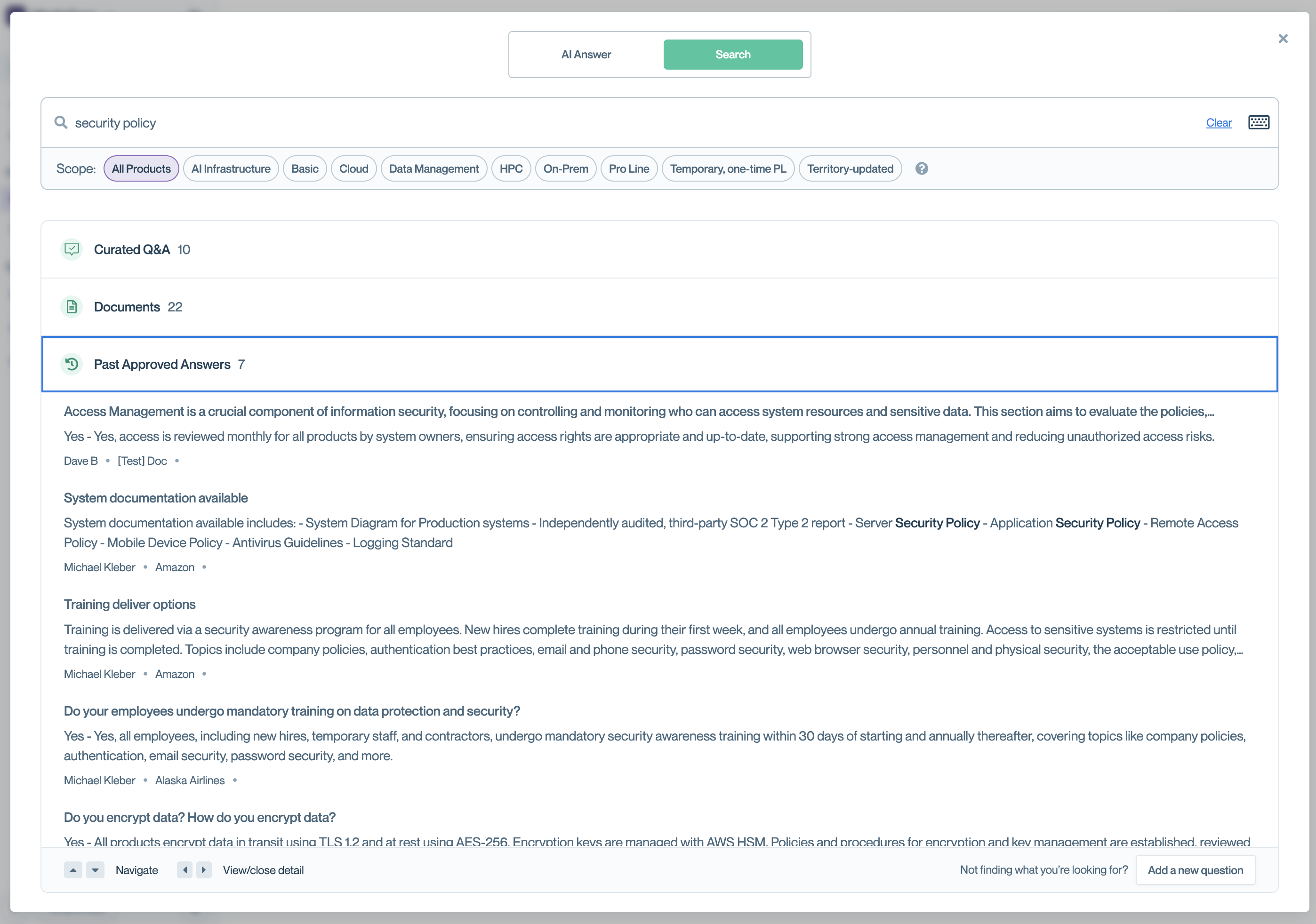The width and height of the screenshot is (1316, 924).
Task: Click the right arrow view detail button
Action: click(203, 869)
